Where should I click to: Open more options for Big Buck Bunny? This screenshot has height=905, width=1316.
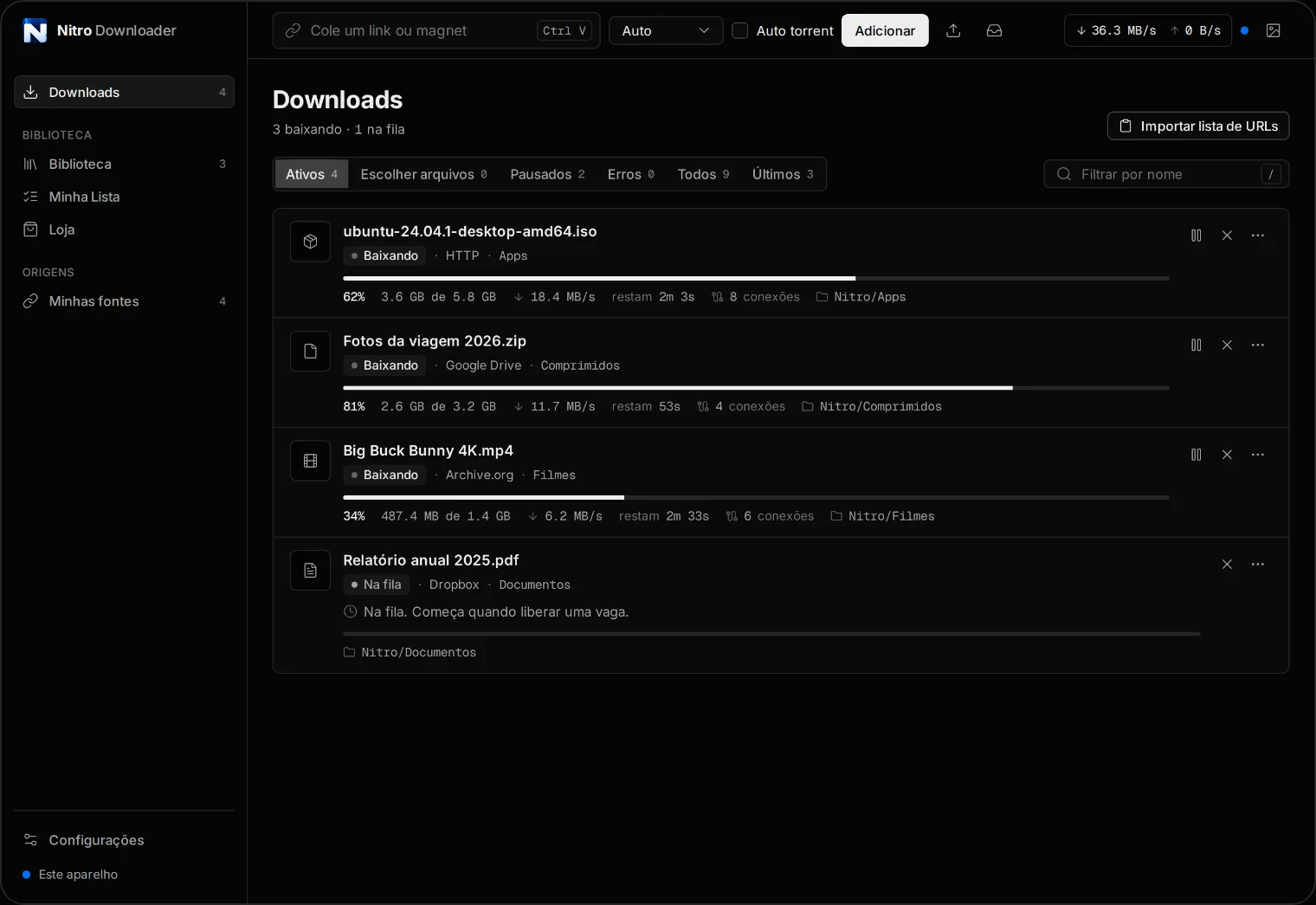1258,455
